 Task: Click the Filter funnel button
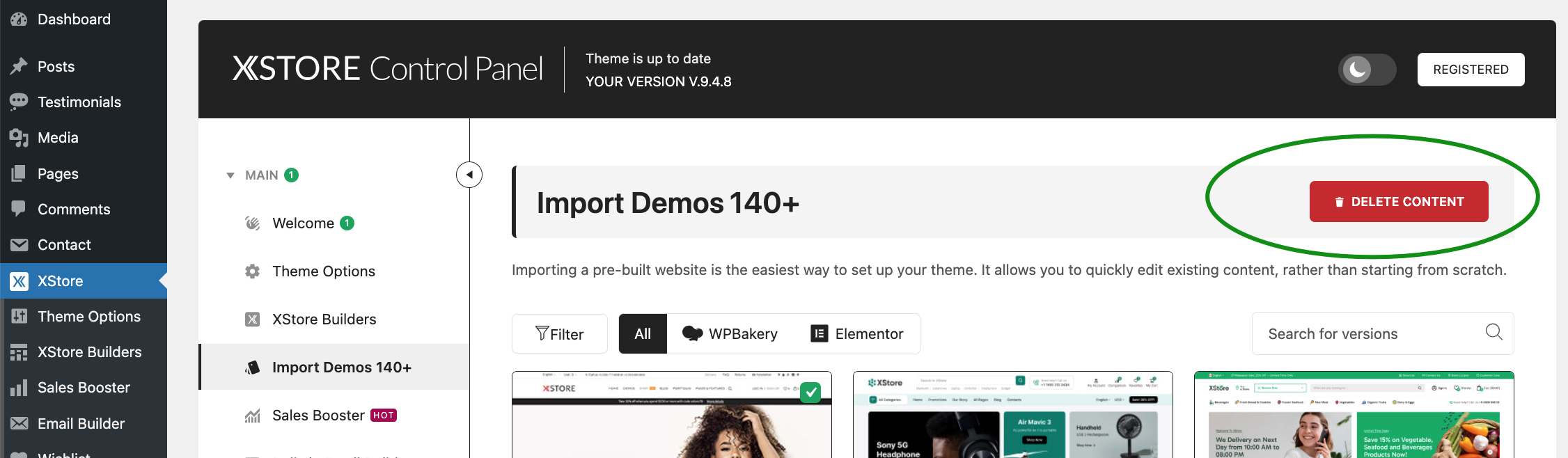point(560,334)
